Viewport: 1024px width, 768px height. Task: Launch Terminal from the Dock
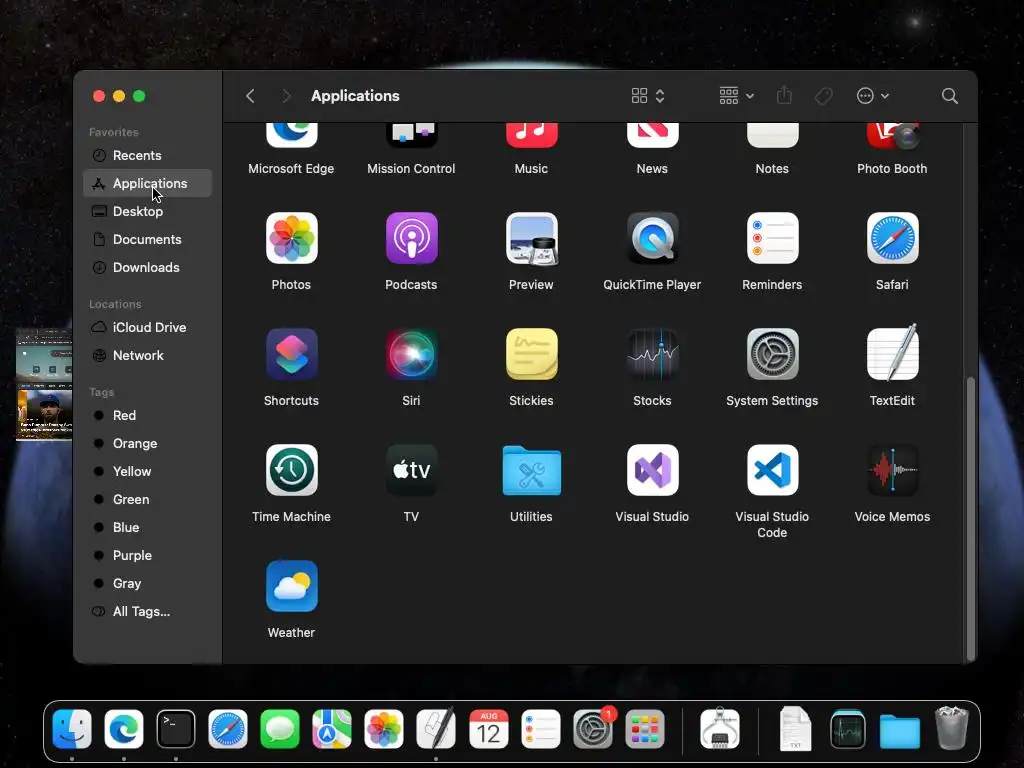pyautogui.click(x=176, y=729)
